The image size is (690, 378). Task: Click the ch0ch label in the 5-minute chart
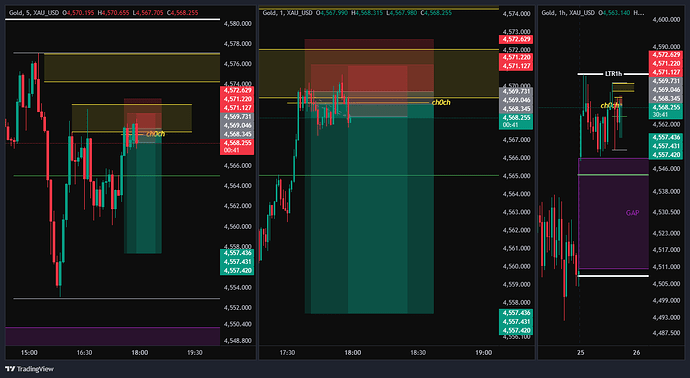click(155, 134)
